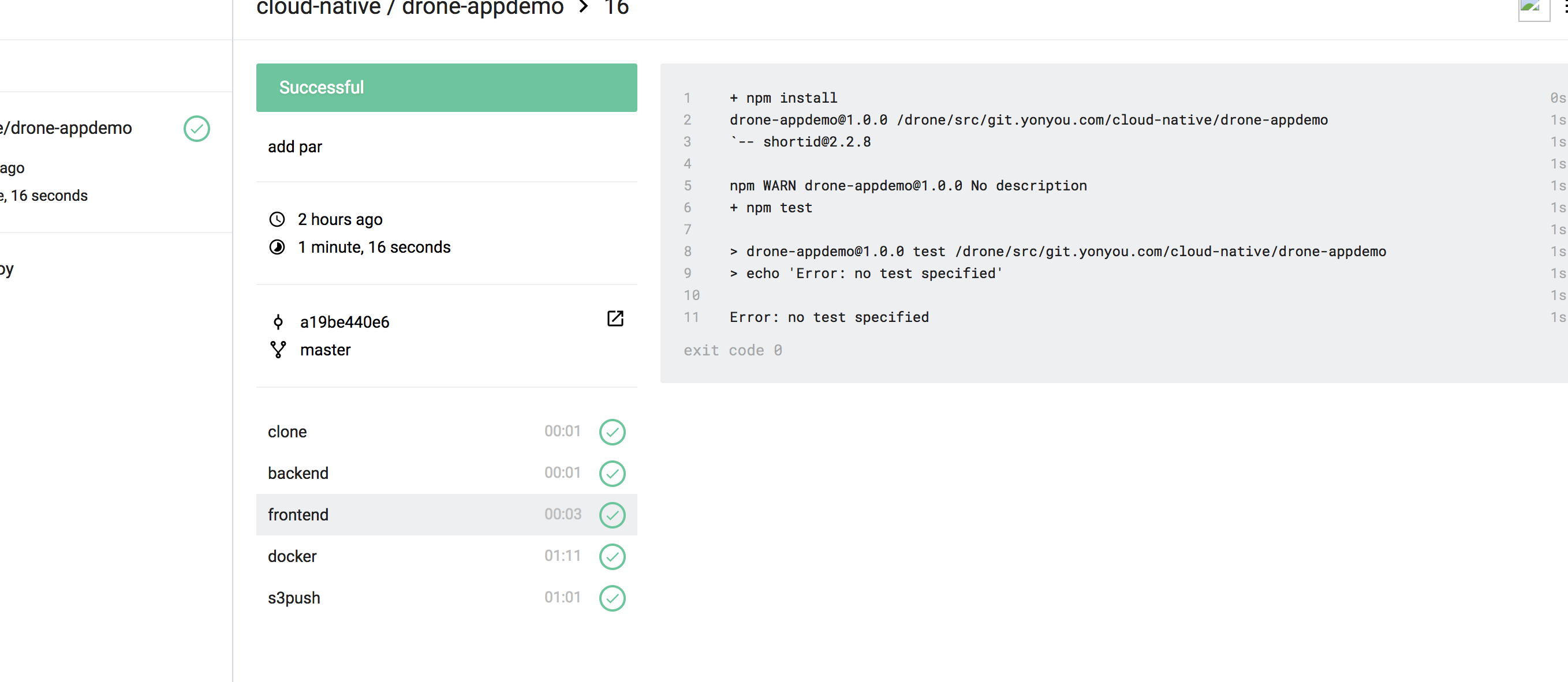Click the 'exit code 0' log line
This screenshot has height=682, width=1568.
pos(732,350)
